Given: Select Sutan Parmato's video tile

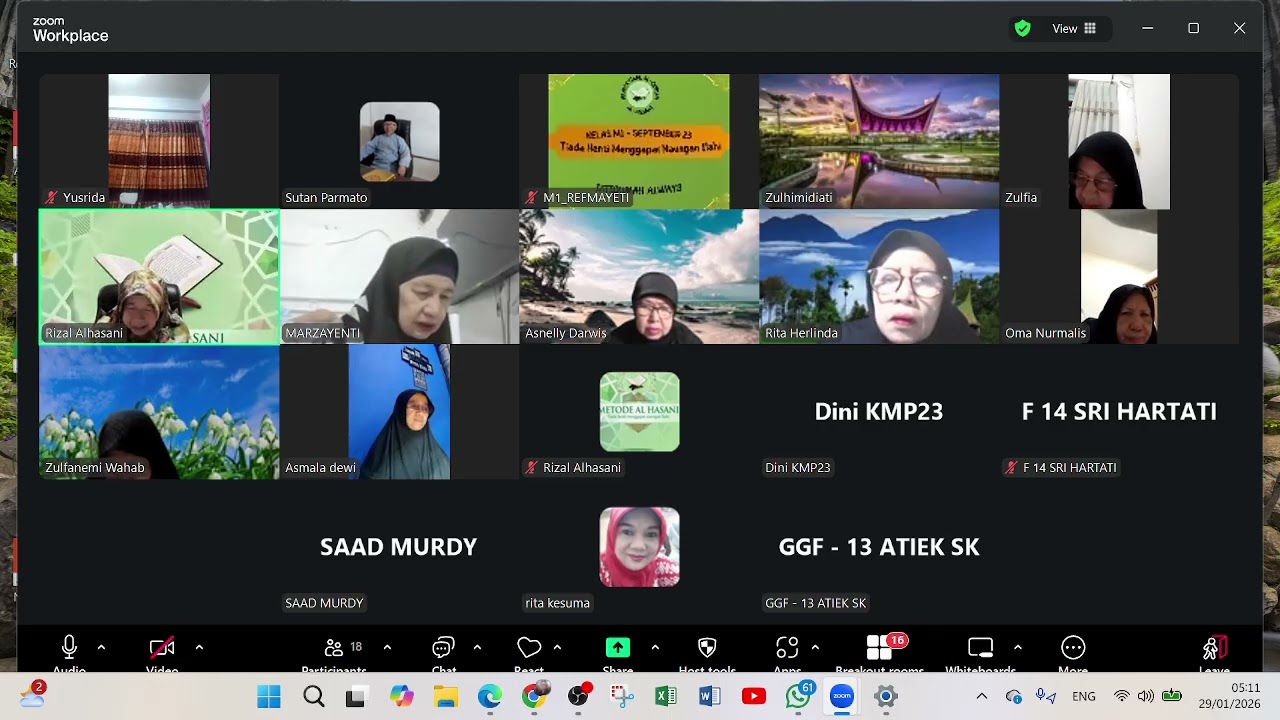Looking at the screenshot, I should pos(399,141).
